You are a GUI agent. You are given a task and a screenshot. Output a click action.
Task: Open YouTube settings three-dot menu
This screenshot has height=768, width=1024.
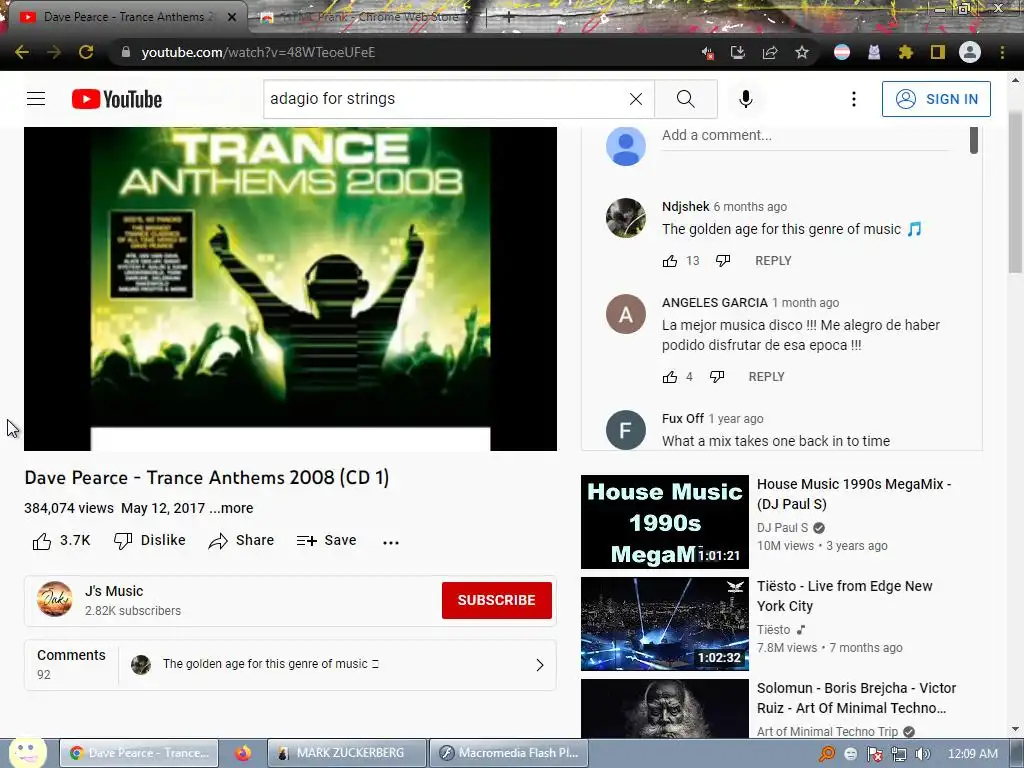854,99
